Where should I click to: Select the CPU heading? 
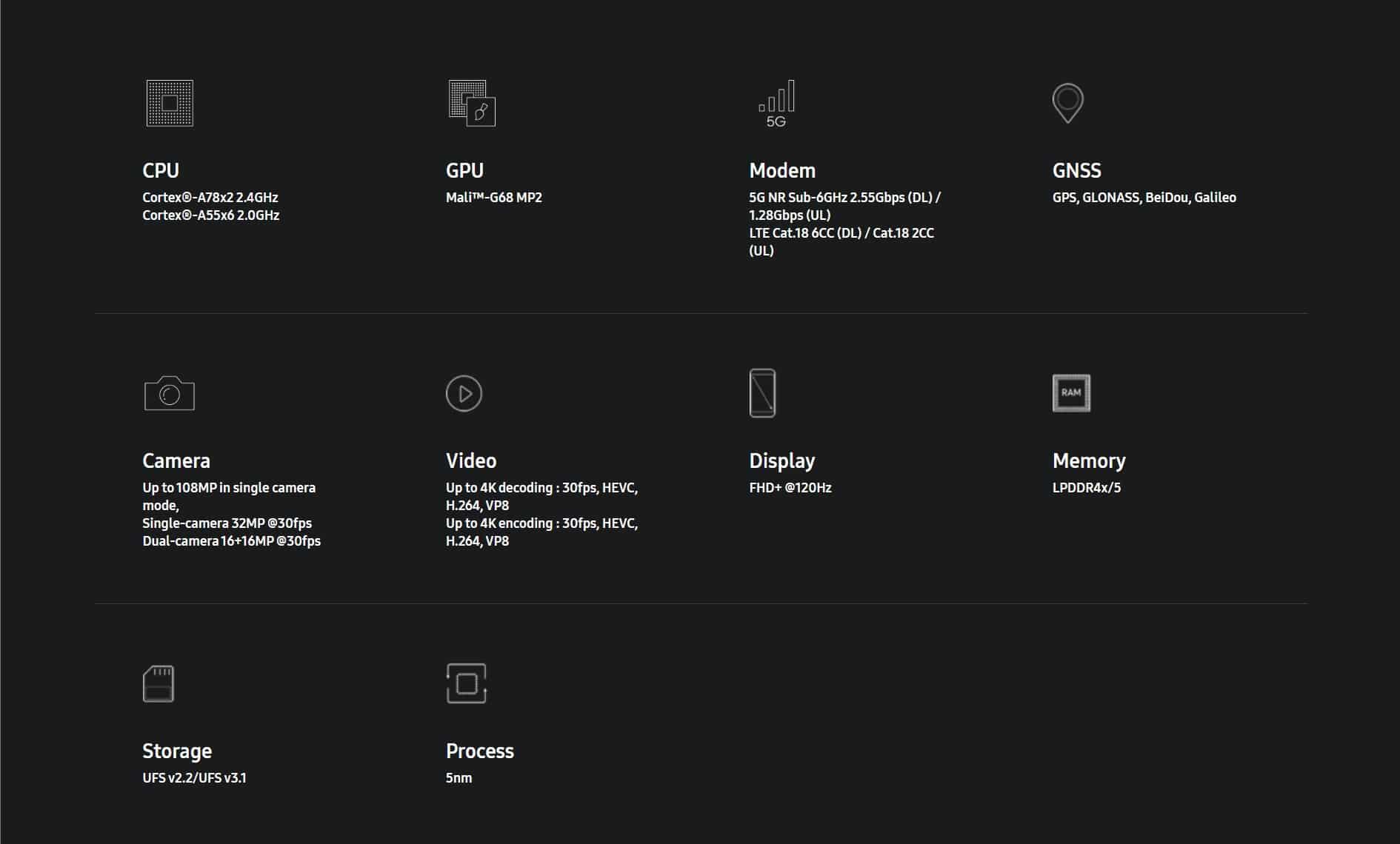(161, 170)
